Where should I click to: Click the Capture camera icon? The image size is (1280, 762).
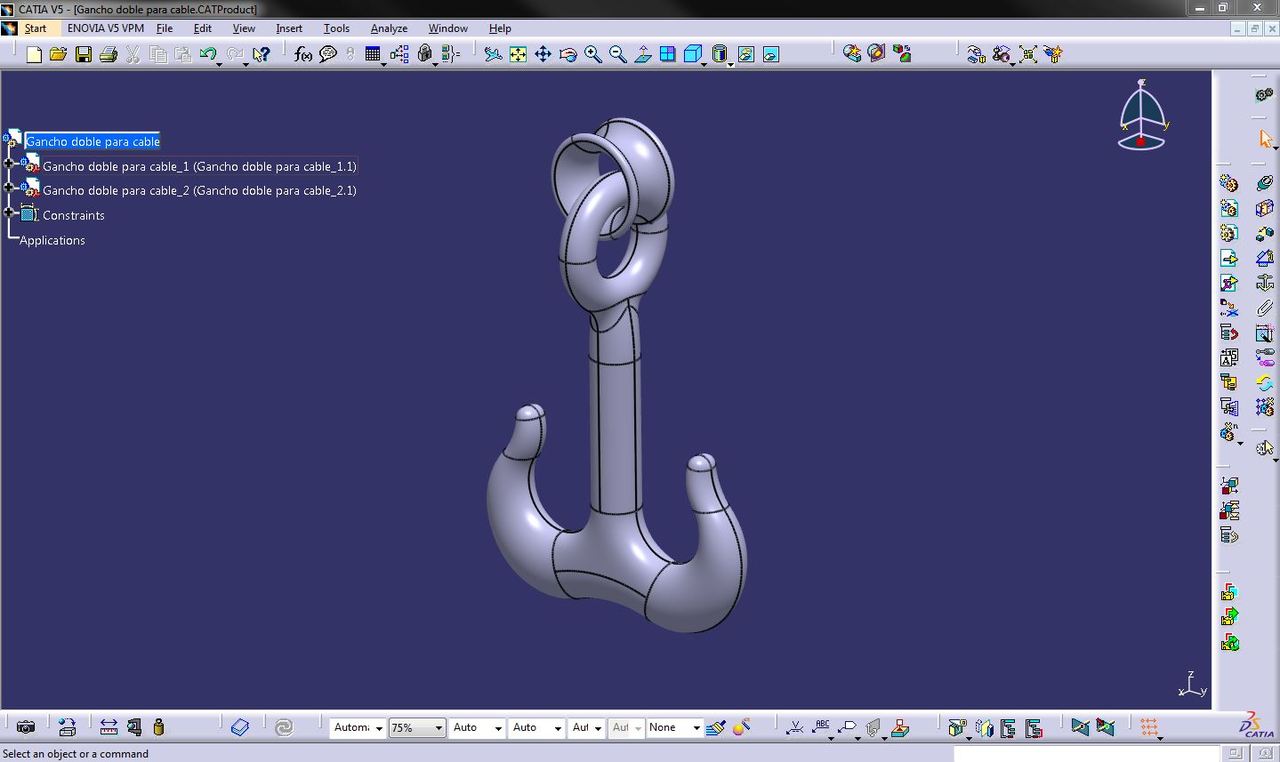[x=25, y=727]
